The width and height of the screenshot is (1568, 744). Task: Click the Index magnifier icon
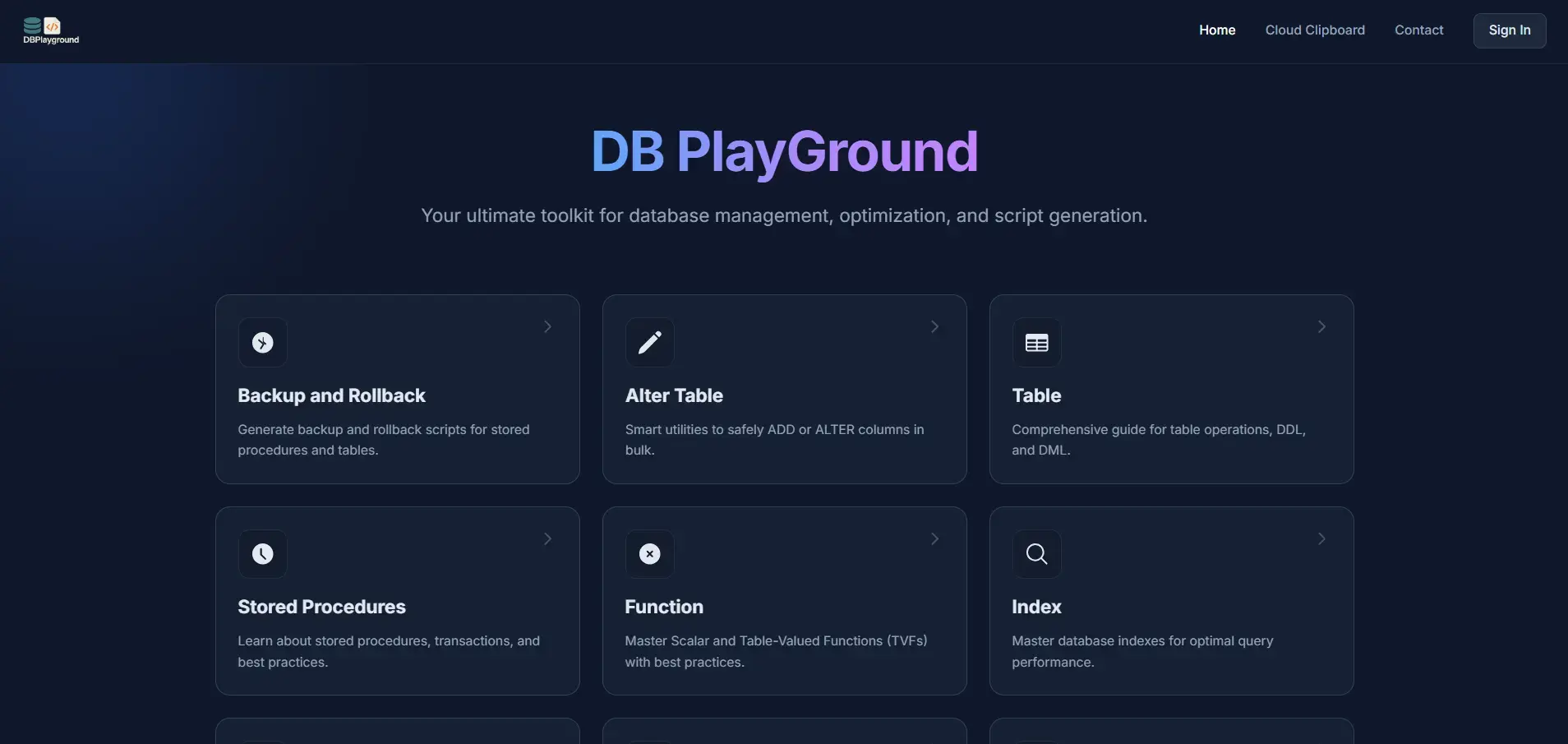pyautogui.click(x=1037, y=554)
